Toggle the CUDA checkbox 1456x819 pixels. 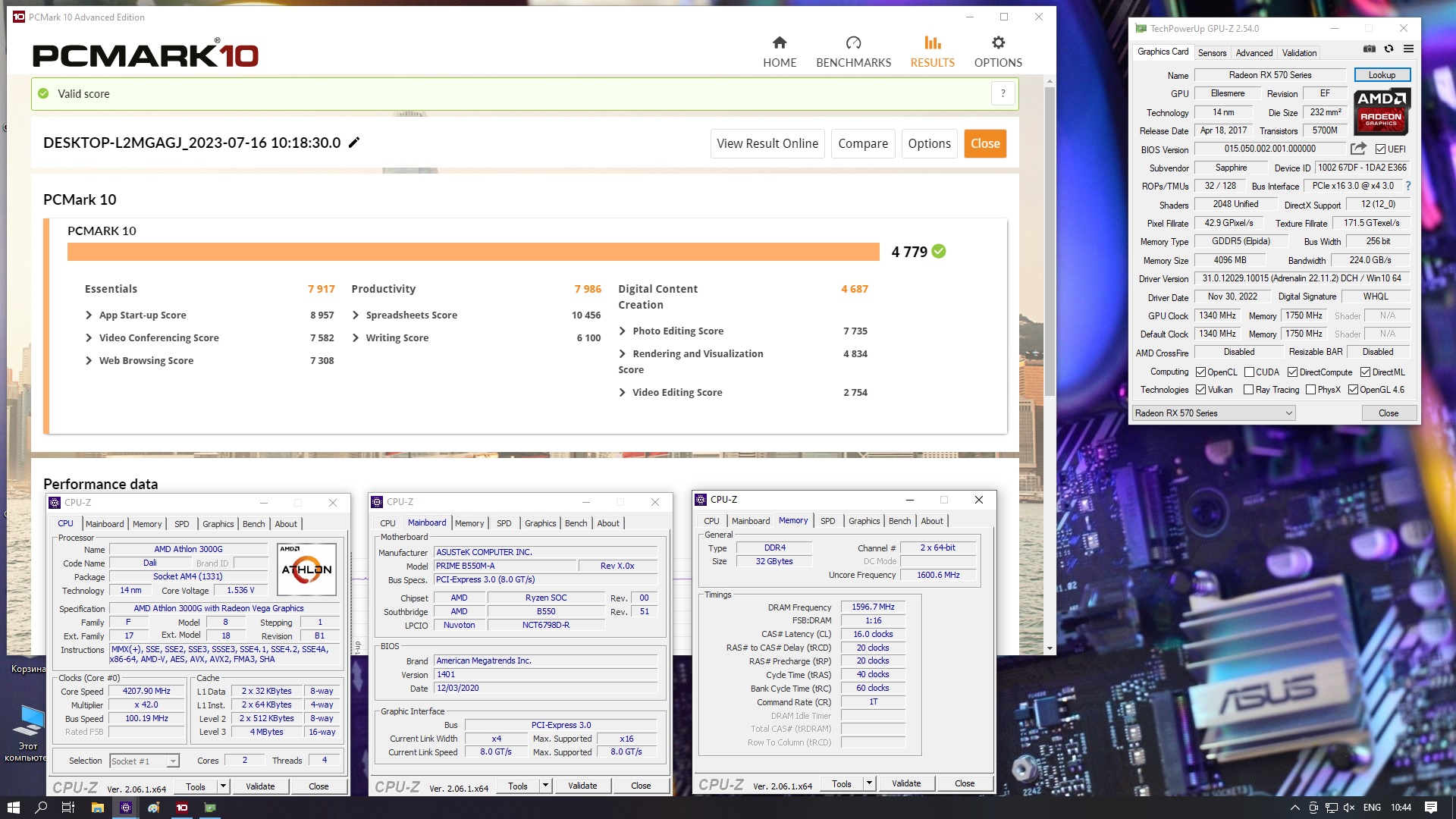pyautogui.click(x=1249, y=372)
